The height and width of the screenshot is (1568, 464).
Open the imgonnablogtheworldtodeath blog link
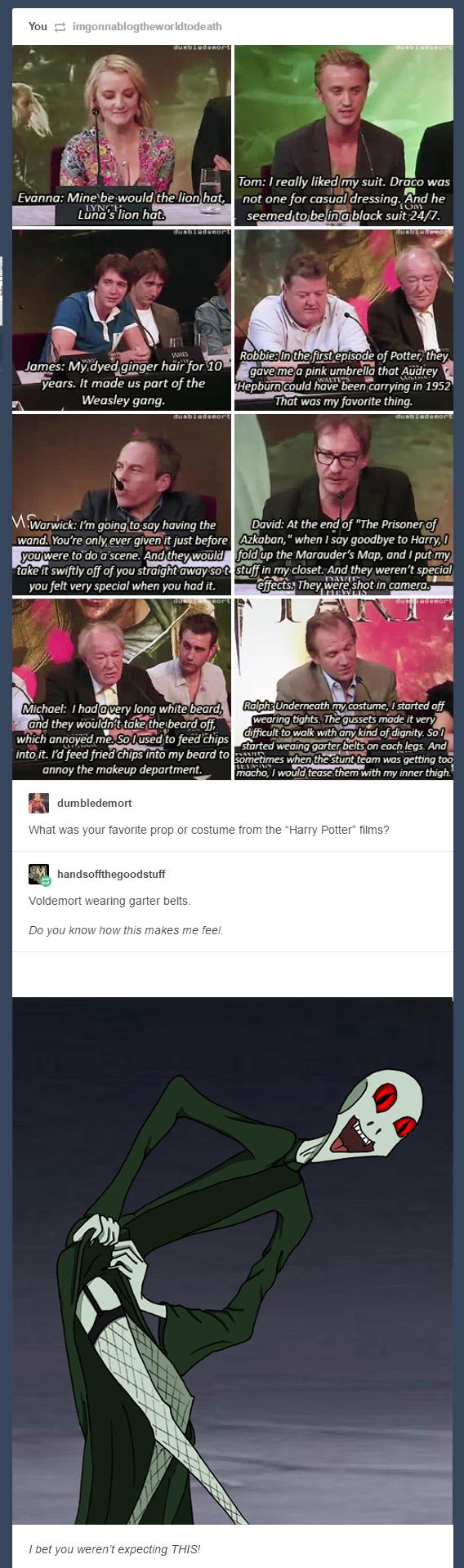tap(146, 27)
